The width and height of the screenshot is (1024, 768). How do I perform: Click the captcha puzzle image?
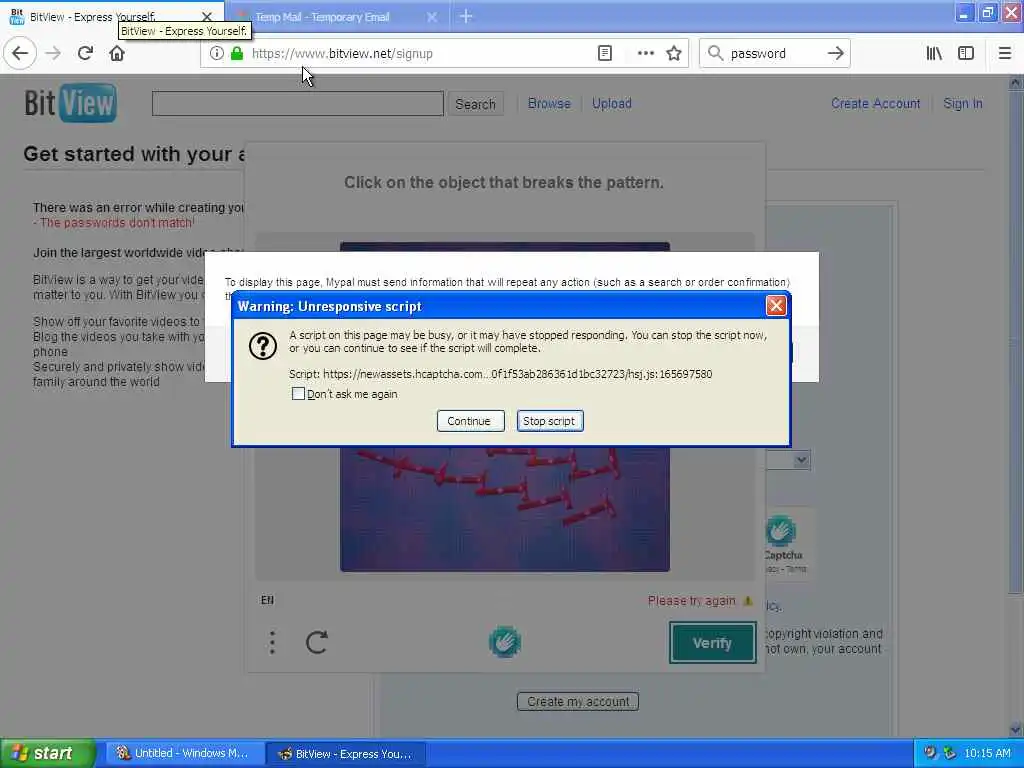505,509
